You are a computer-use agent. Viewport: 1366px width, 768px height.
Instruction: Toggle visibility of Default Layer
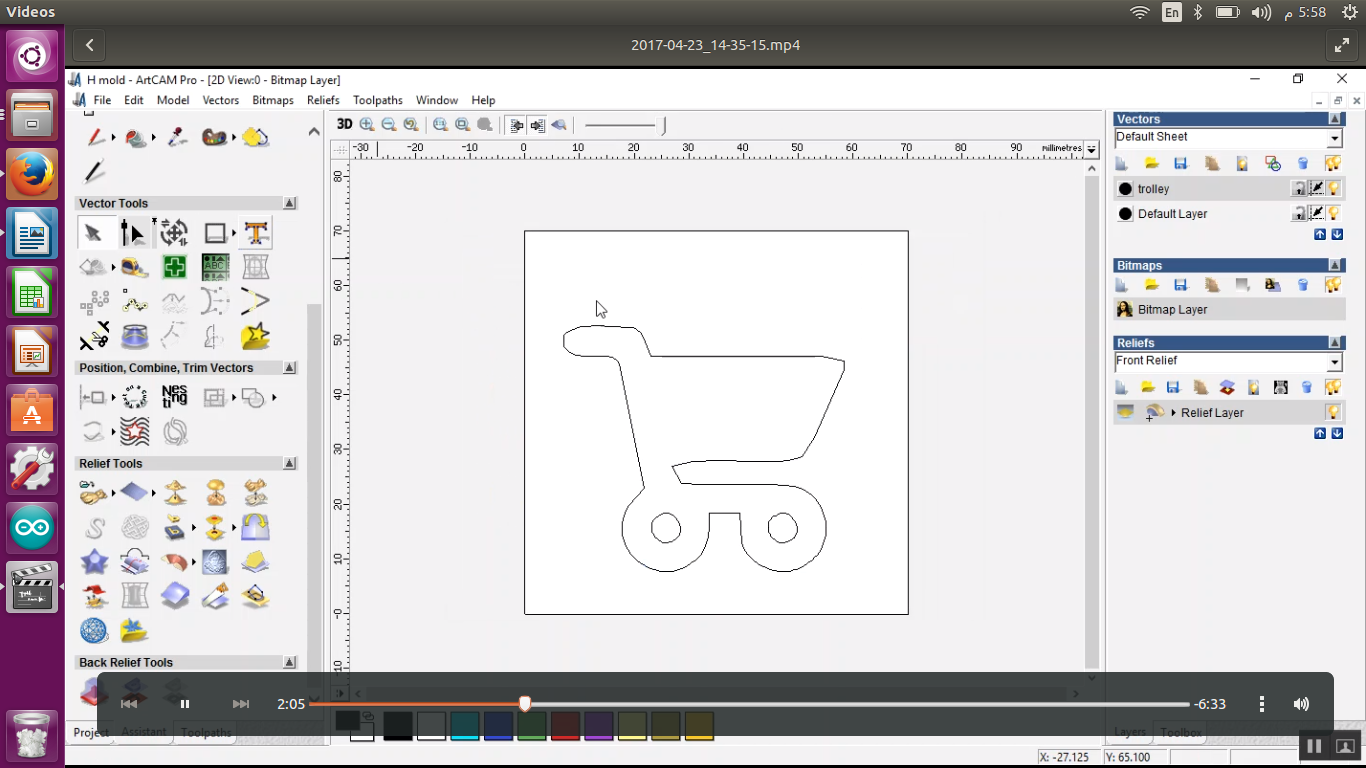pos(1334,213)
